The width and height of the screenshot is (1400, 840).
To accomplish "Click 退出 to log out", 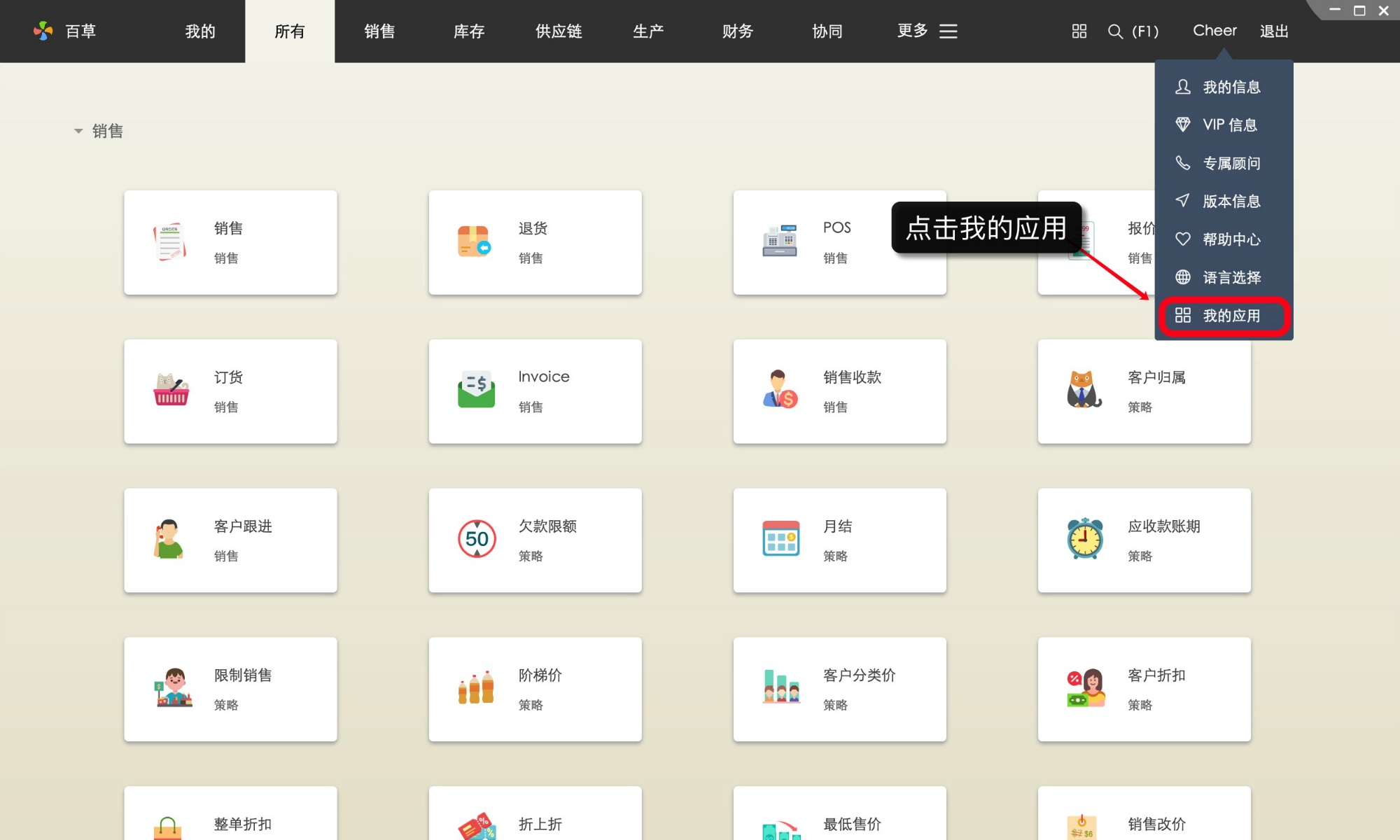I will tap(1274, 31).
